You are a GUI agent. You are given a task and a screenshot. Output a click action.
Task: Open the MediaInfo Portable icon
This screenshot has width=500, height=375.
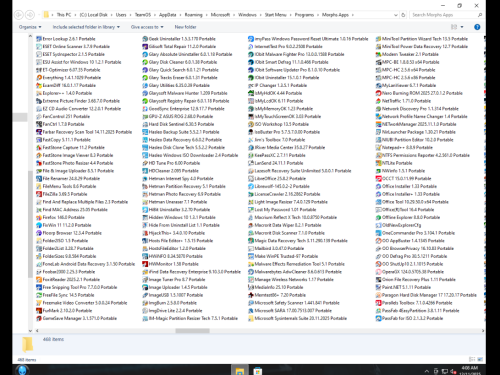[x=251, y=287]
